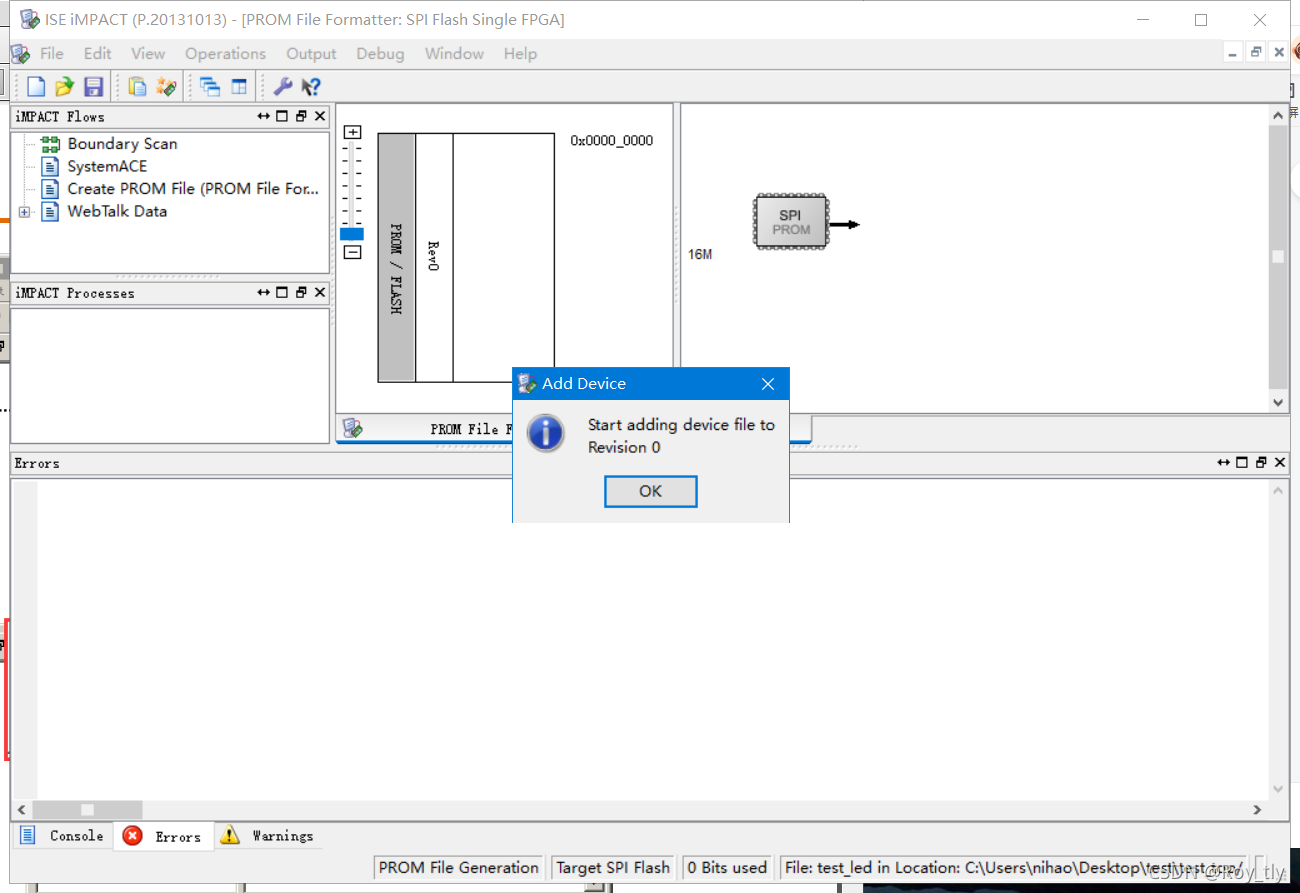Select Create PROM File flow
The width and height of the screenshot is (1300, 893).
pyautogui.click(x=193, y=189)
